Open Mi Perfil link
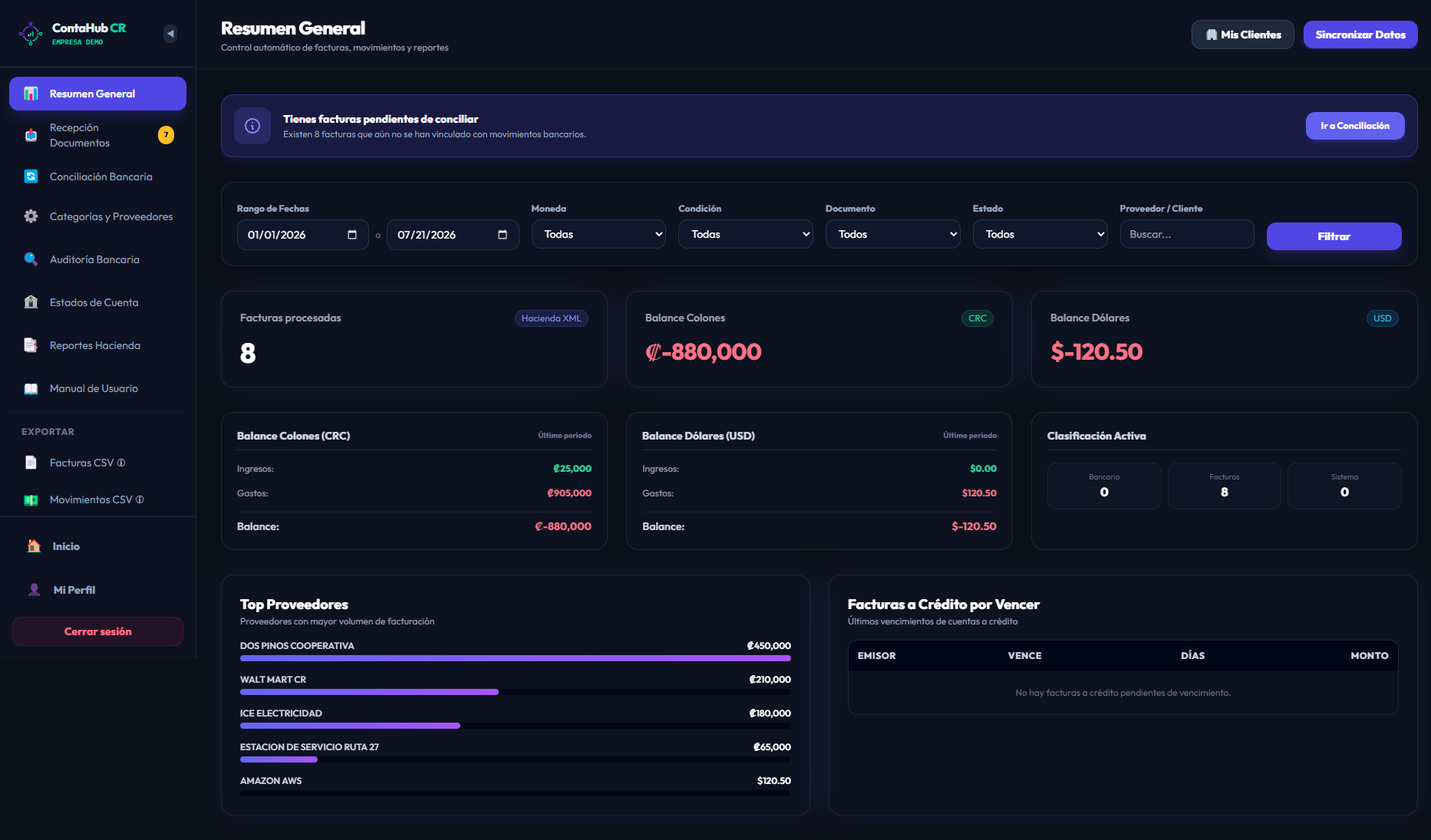 pos(97,590)
